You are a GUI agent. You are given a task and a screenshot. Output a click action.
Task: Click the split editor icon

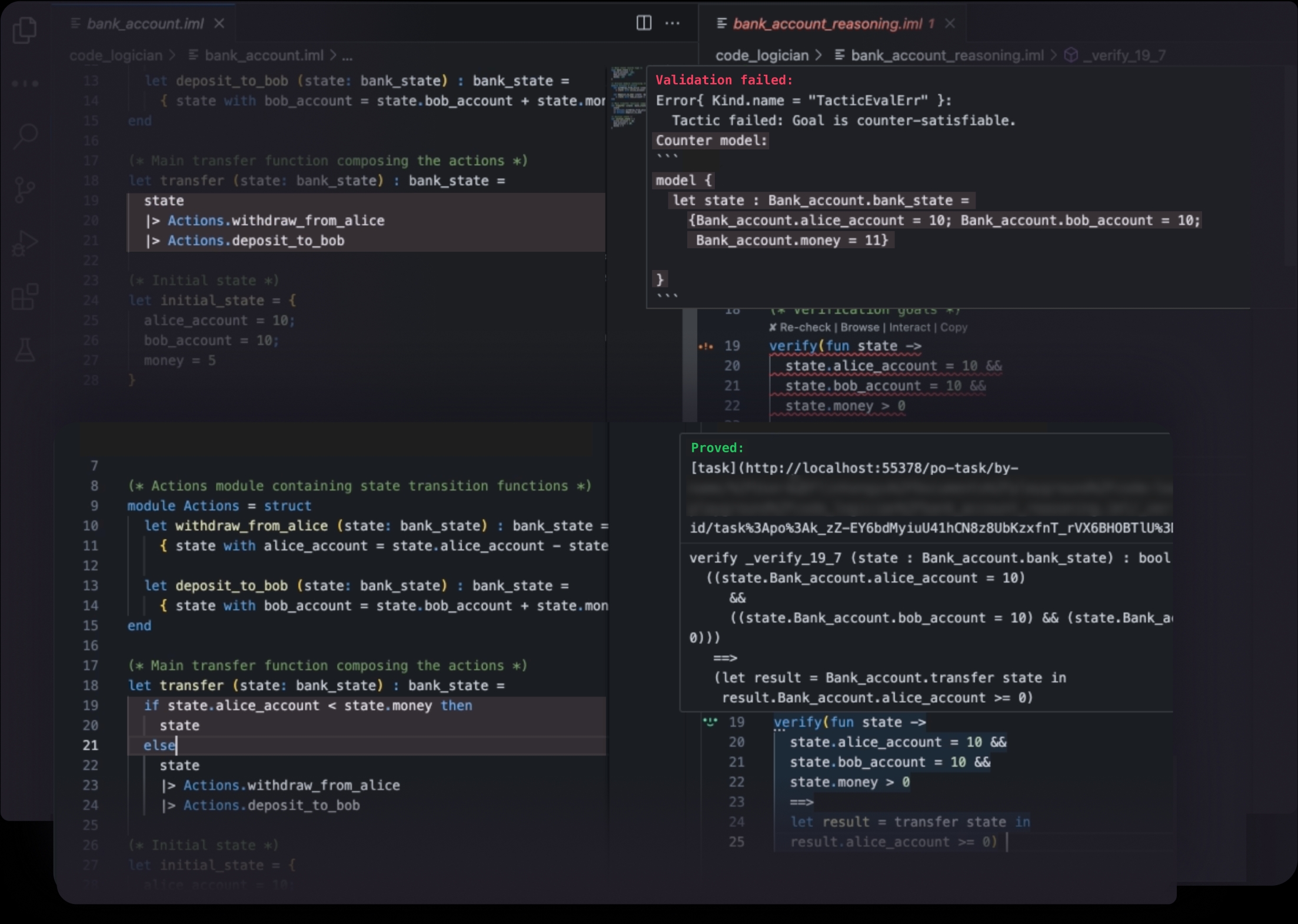[644, 23]
